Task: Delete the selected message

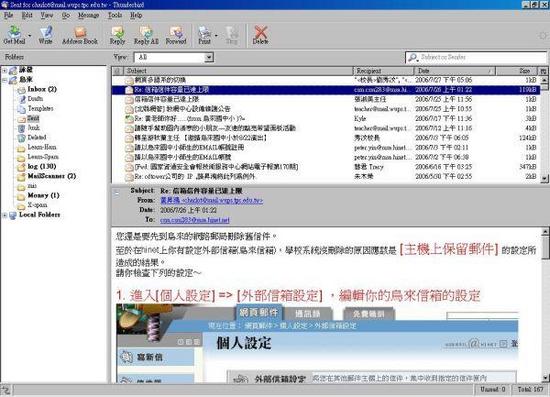Action: (x=260, y=35)
